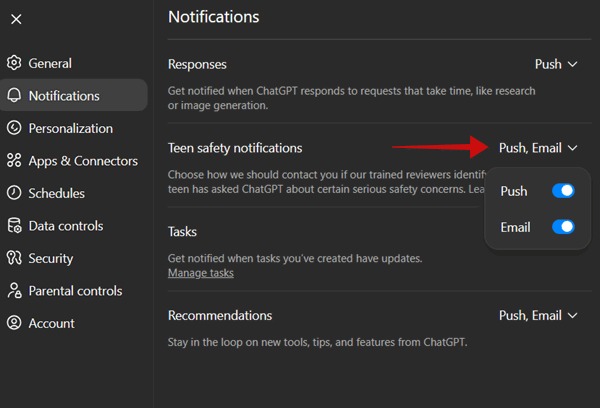Open the General settings tab
The image size is (600, 408).
(74, 63)
